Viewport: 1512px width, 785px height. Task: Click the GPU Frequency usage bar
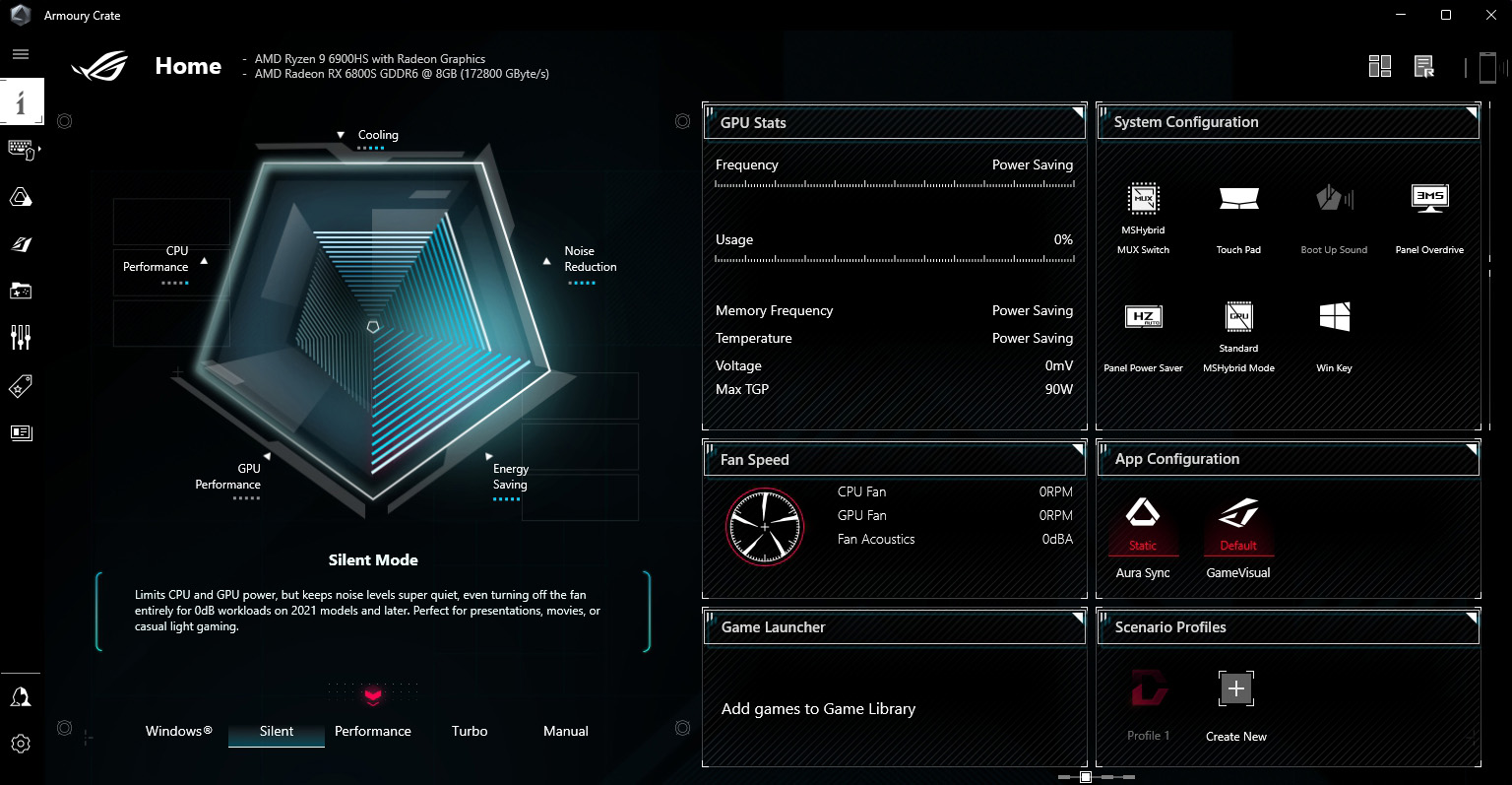(895, 184)
